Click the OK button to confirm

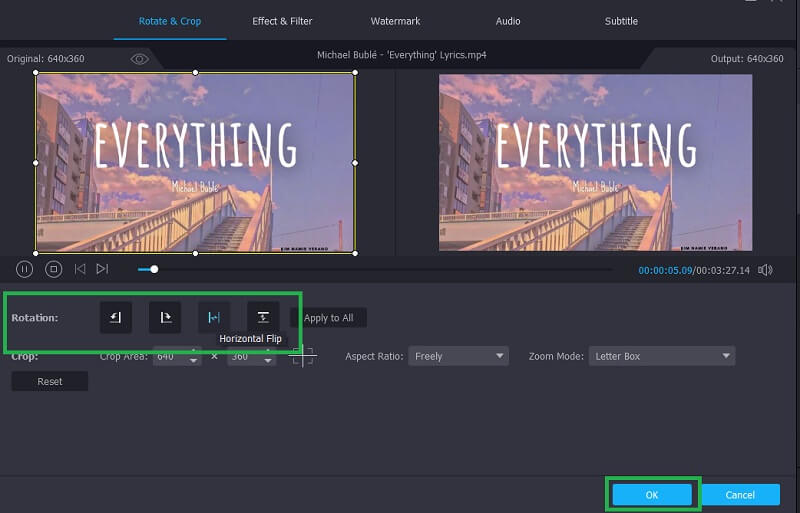651,495
